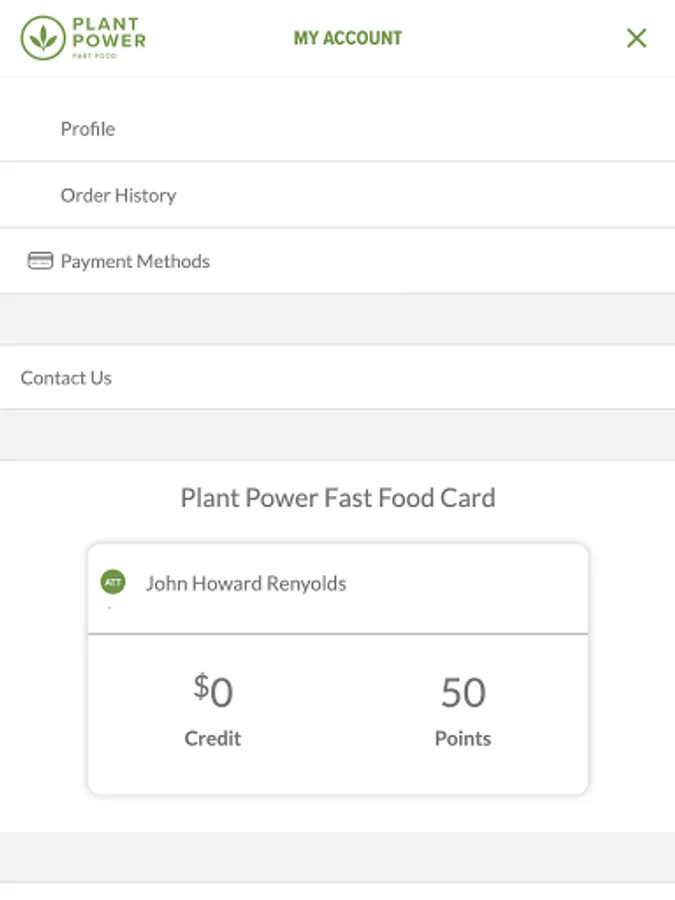This screenshot has width=675, height=900.
Task: Click the Plant Power Fast Food Card heading
Action: click(337, 497)
